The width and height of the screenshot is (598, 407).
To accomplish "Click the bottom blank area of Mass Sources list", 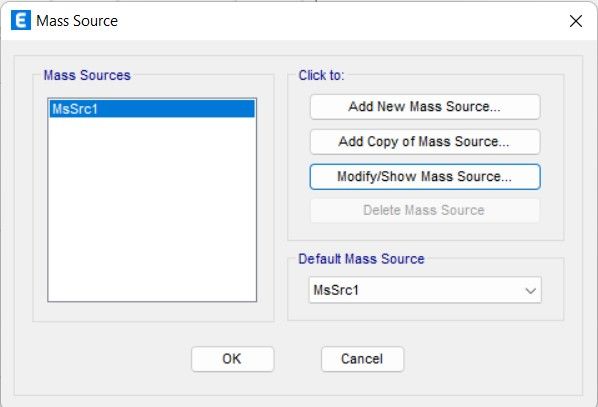I will (x=152, y=282).
